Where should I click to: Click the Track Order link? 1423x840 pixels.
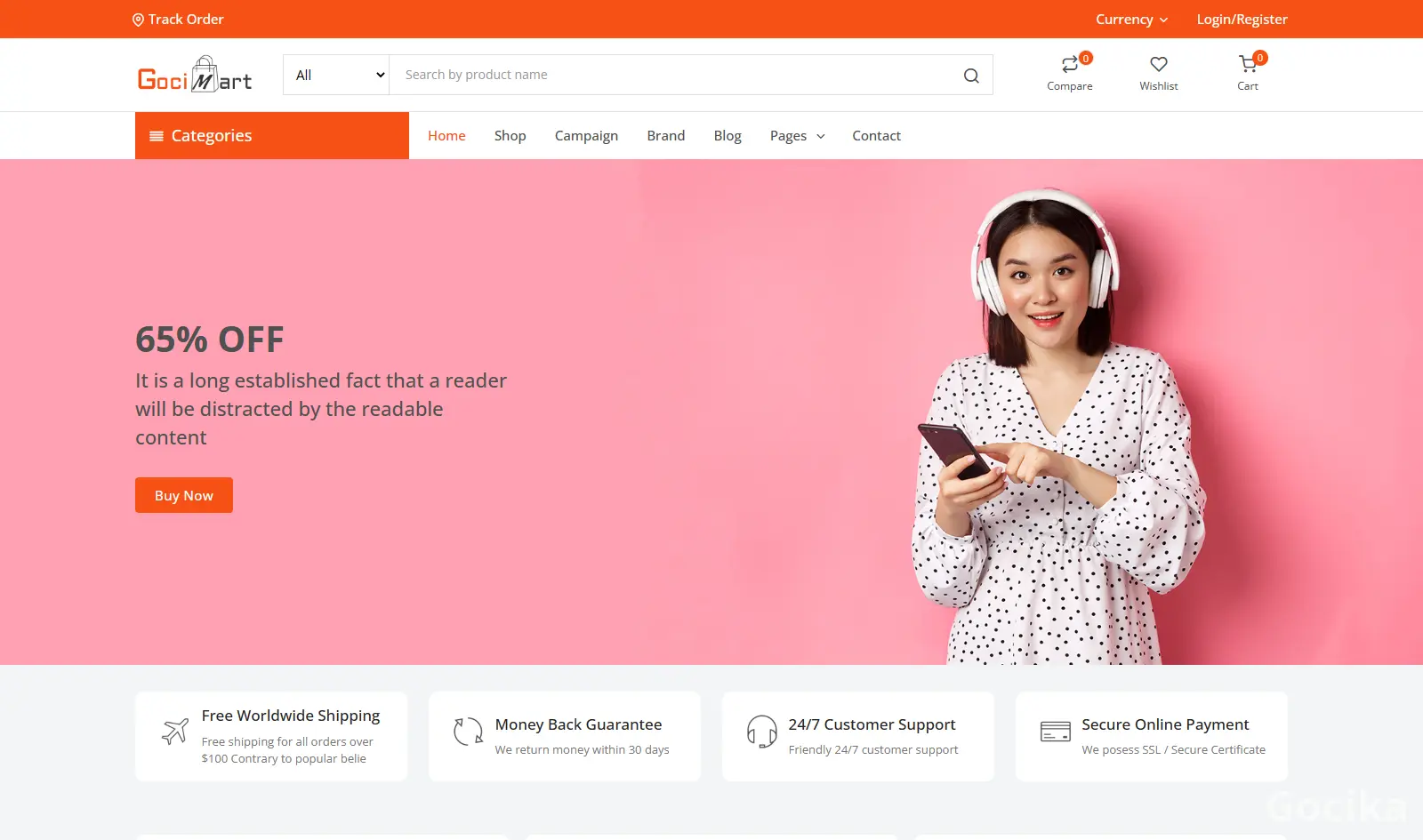coord(178,20)
